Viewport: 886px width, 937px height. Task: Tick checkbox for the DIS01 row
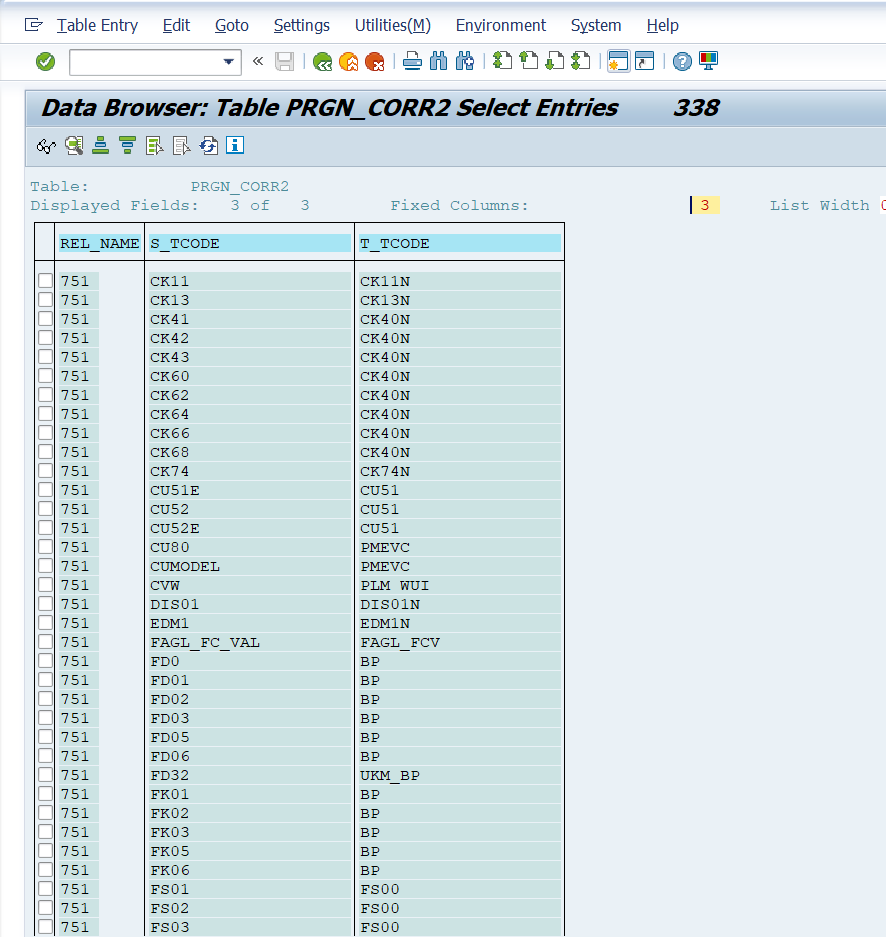pos(45,604)
